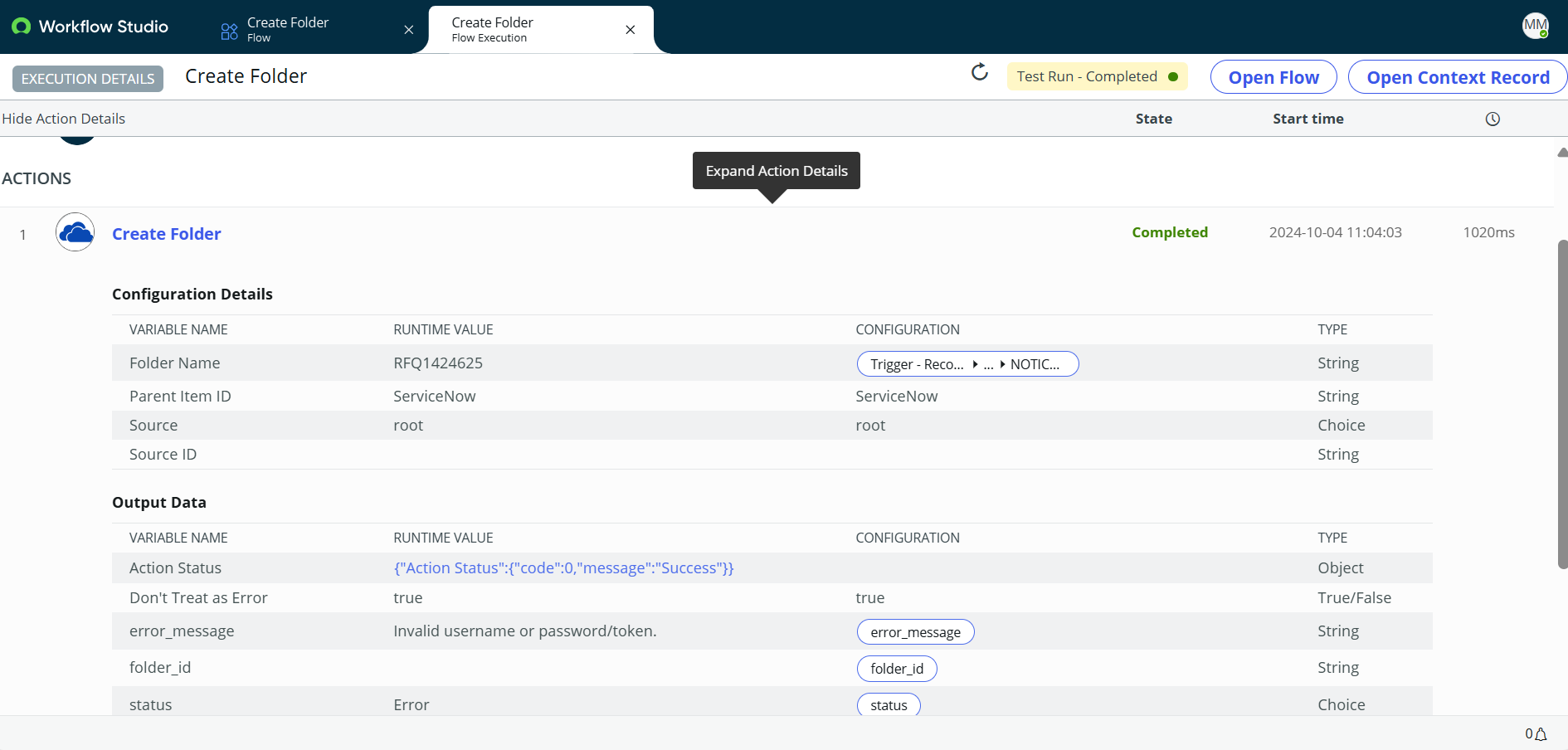
Task: Open the MM user avatar menu
Action: pos(1536,26)
